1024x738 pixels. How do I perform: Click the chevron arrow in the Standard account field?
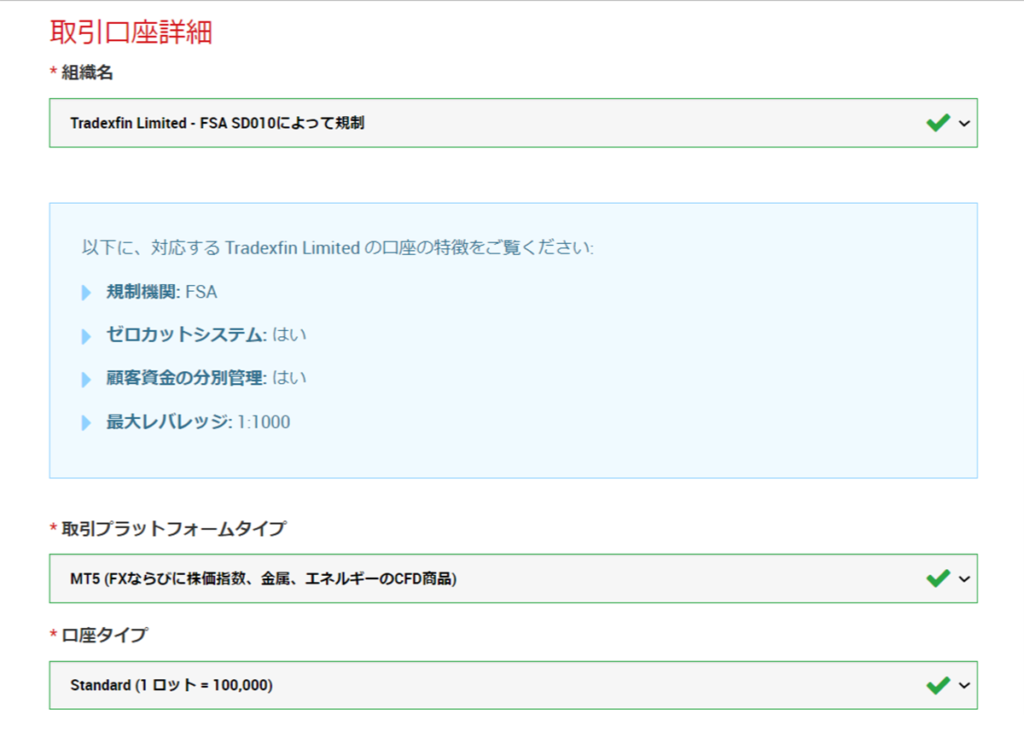964,686
